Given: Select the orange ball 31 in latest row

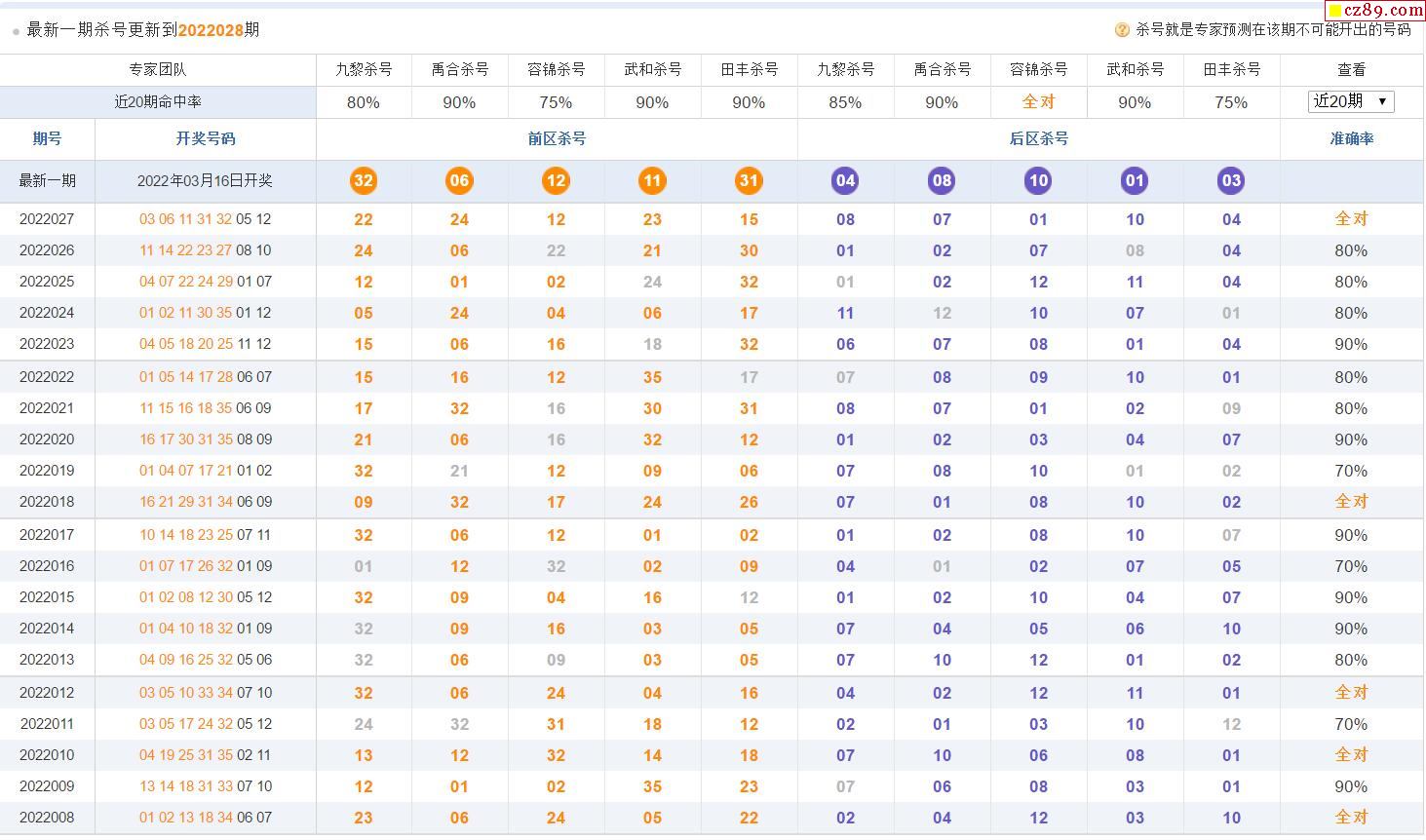Looking at the screenshot, I should coord(749,180).
